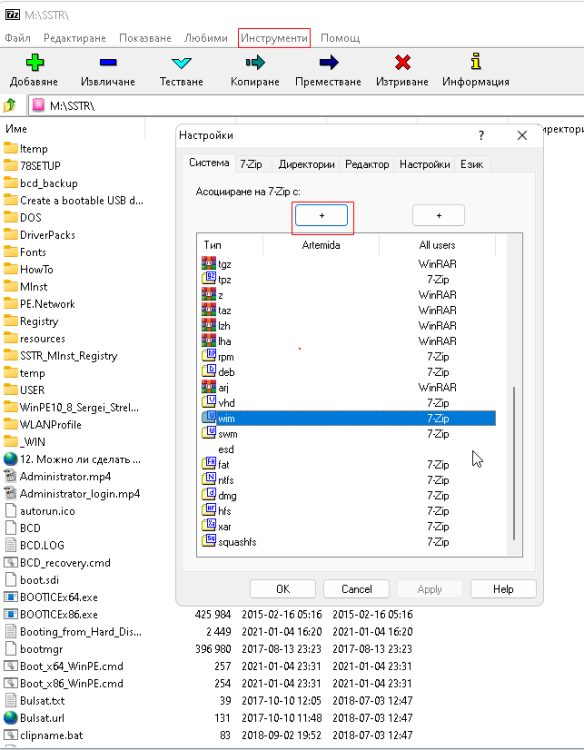Image resolution: width=584 pixels, height=750 pixels.
Task: Select the tpz file type icon
Action: point(209,279)
